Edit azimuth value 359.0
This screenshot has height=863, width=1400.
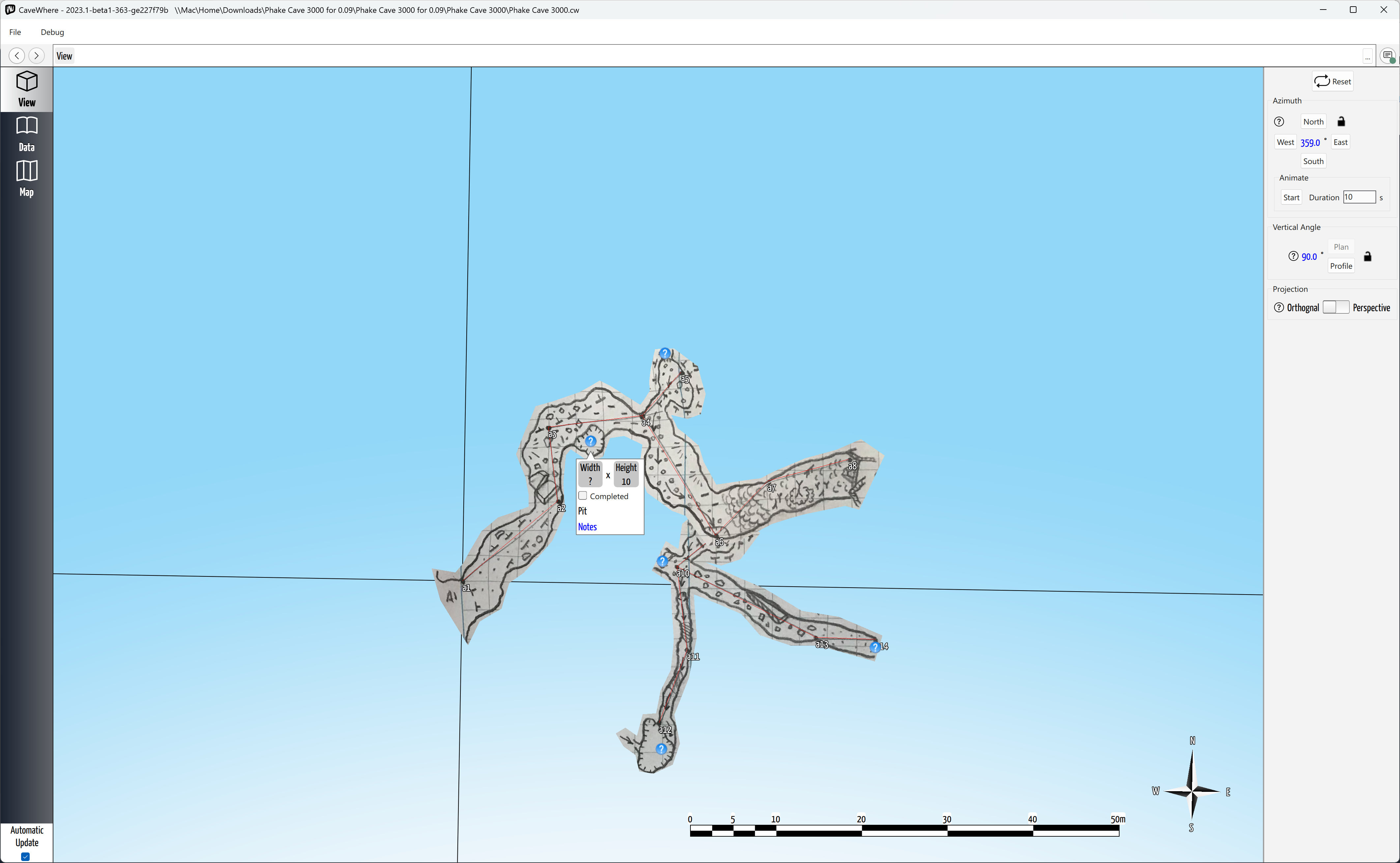pos(1310,143)
